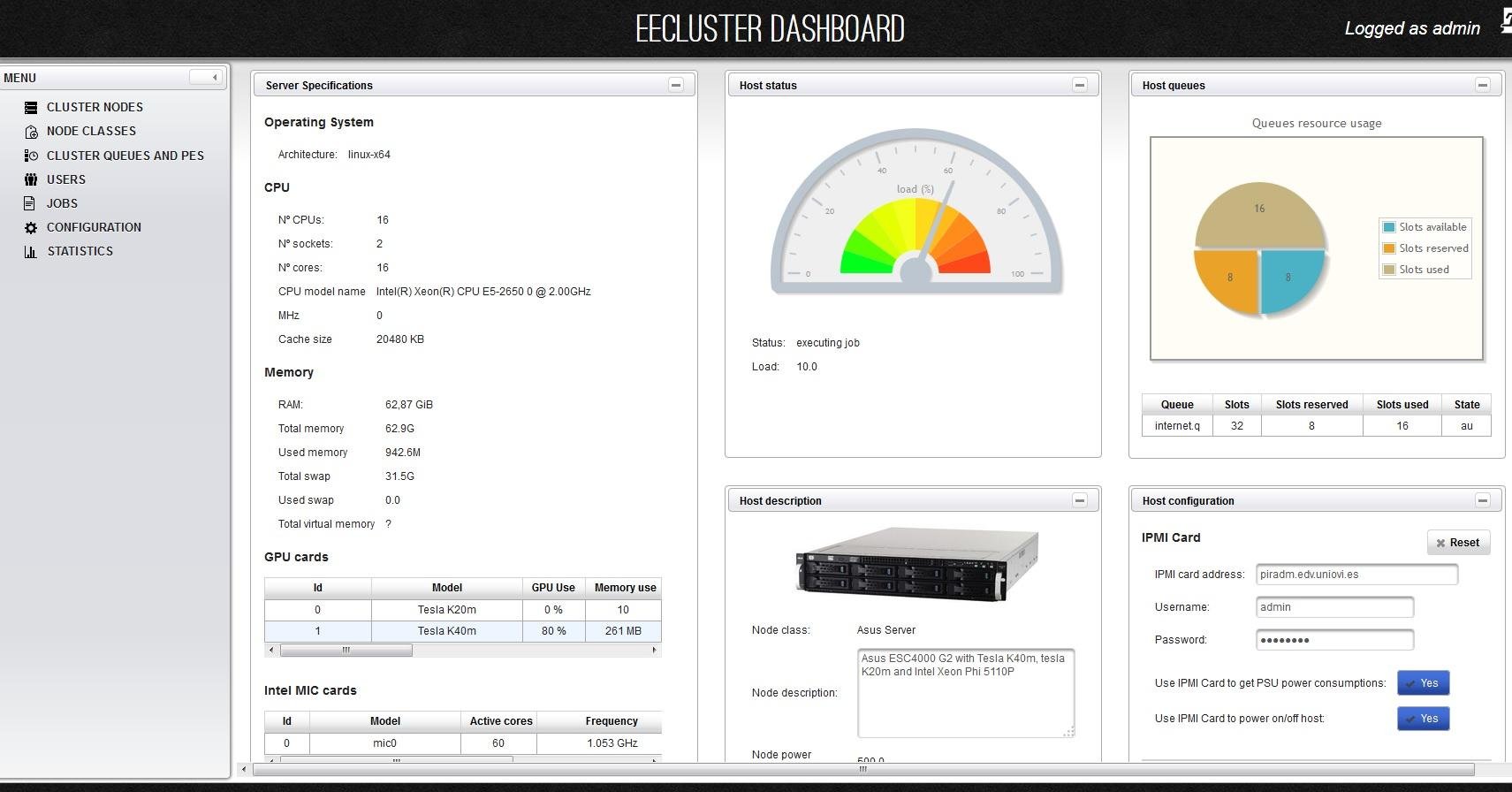Screen dimensions: 1512x792
Task: Click GPU table scroll right arrow
Action: pyautogui.click(x=654, y=650)
